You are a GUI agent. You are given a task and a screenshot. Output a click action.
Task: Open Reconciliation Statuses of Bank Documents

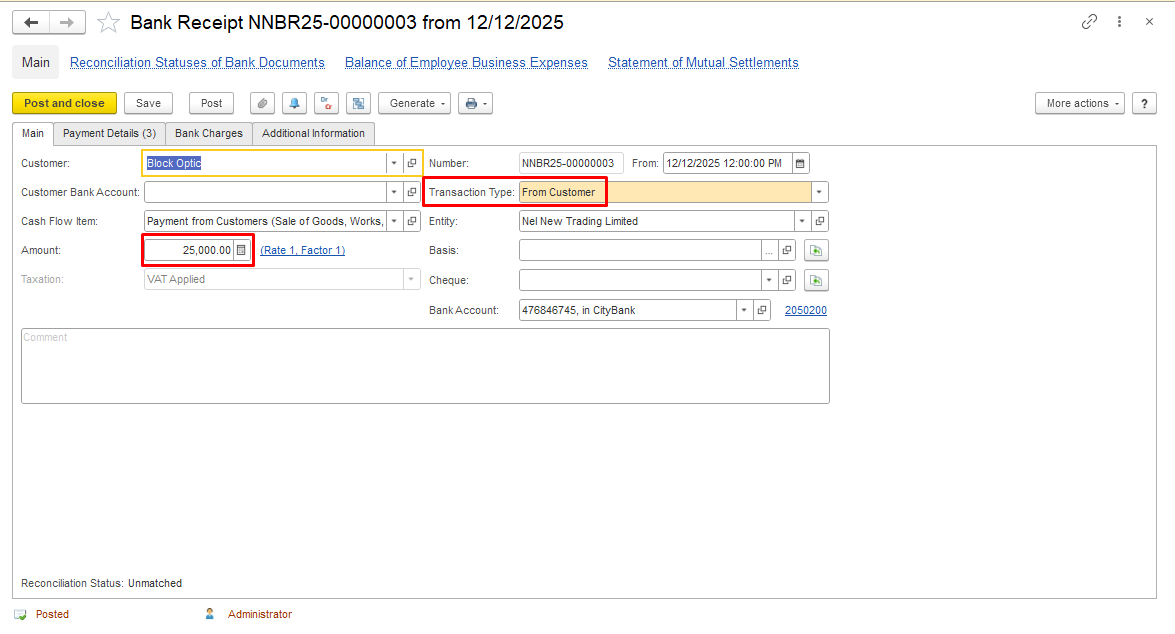click(x=197, y=63)
